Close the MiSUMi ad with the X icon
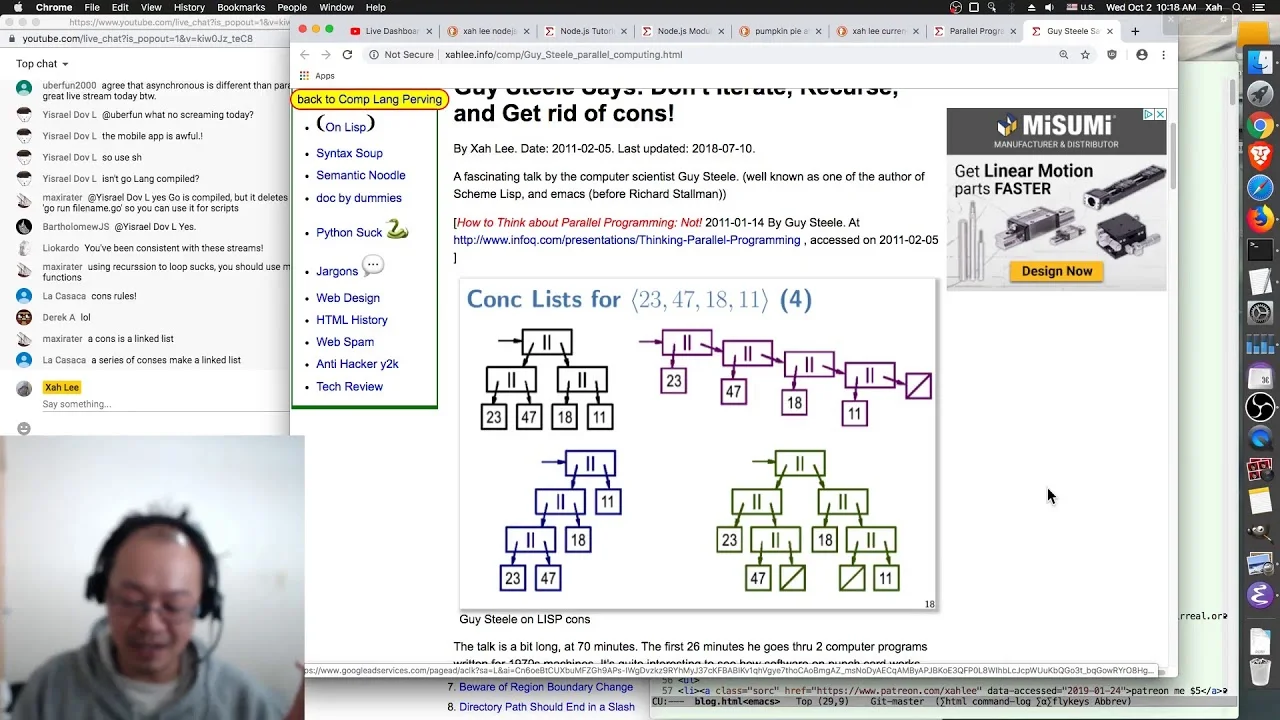This screenshot has height=720, width=1280. coord(1160,115)
